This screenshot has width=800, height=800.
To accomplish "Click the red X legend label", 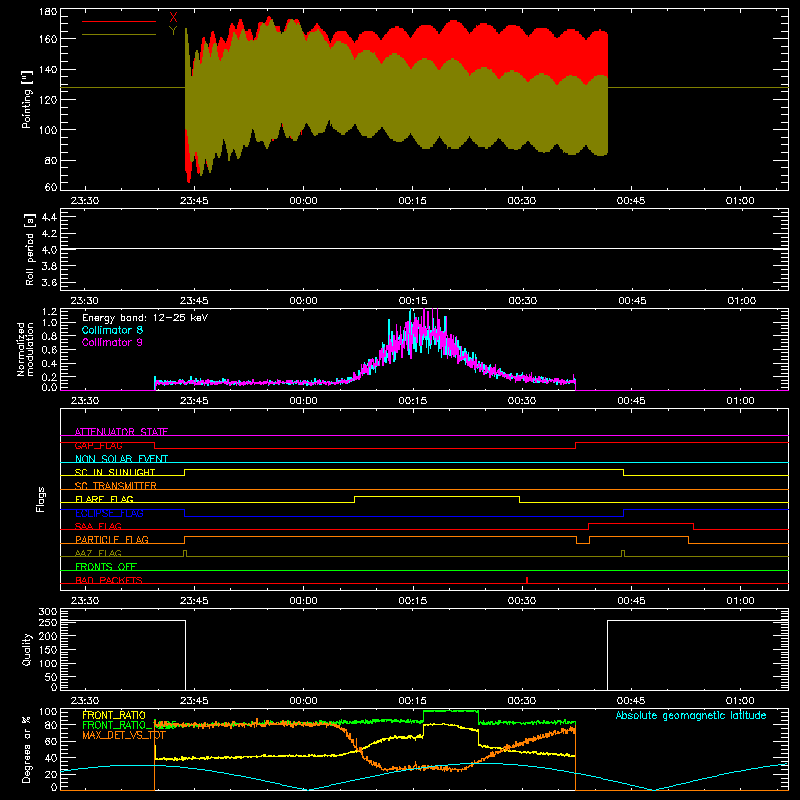I will (173, 18).
